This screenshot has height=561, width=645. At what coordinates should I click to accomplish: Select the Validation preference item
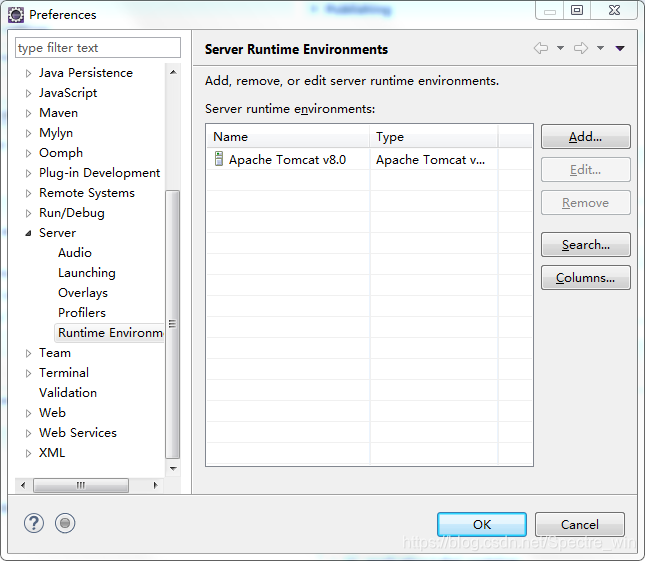pos(68,393)
